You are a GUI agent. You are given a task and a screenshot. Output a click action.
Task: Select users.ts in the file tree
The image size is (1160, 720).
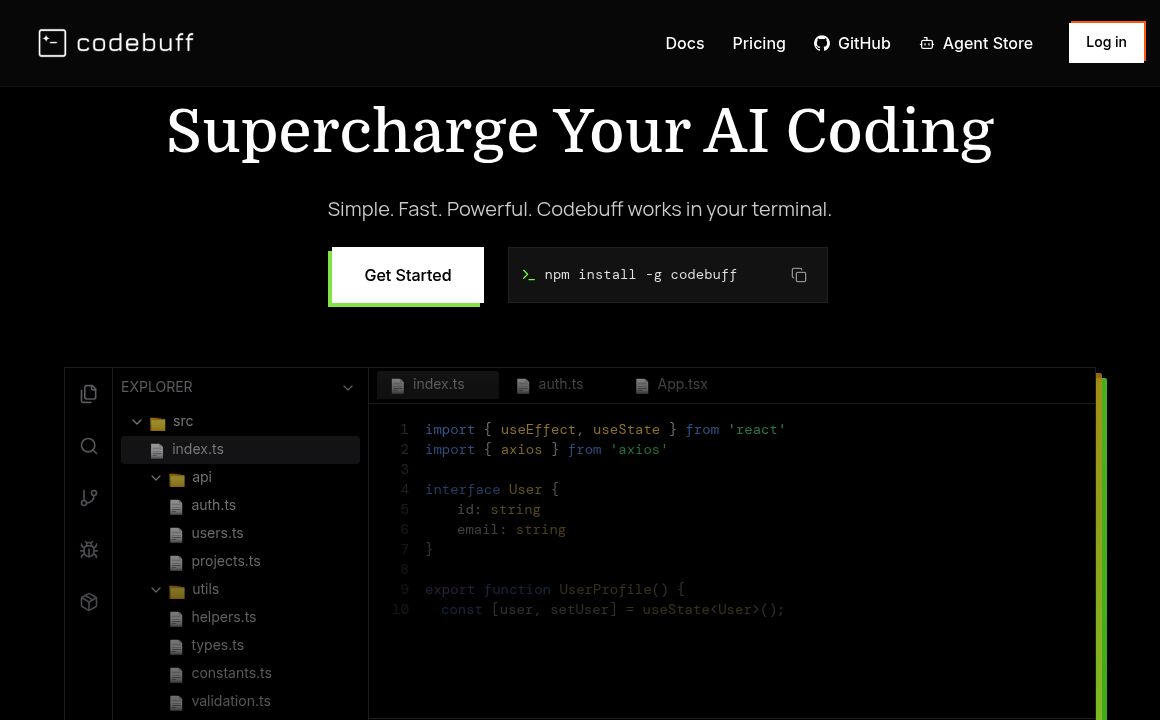(217, 534)
